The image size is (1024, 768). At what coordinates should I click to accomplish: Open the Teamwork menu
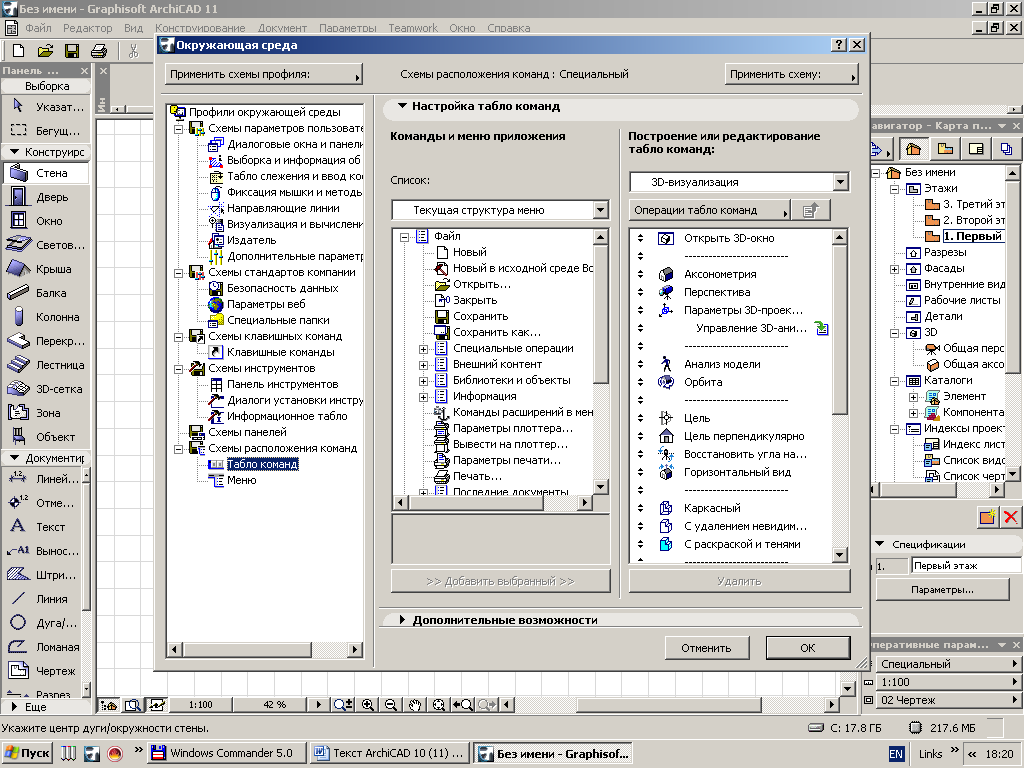click(x=413, y=28)
